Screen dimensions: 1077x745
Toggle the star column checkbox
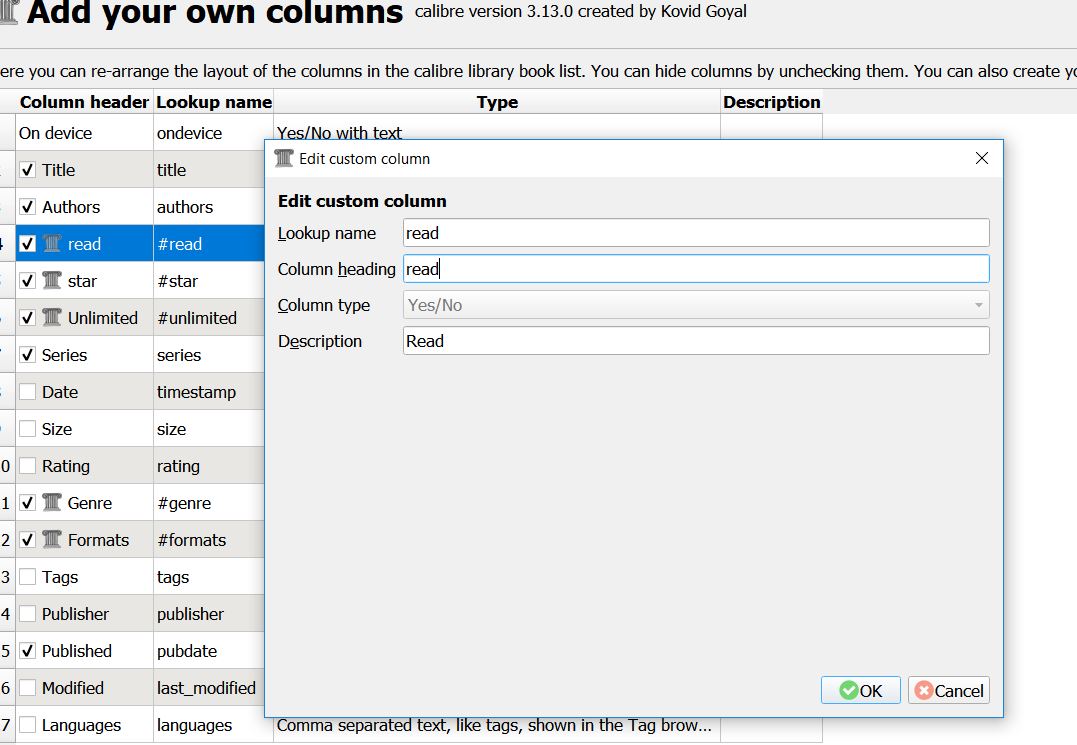pyautogui.click(x=27, y=281)
